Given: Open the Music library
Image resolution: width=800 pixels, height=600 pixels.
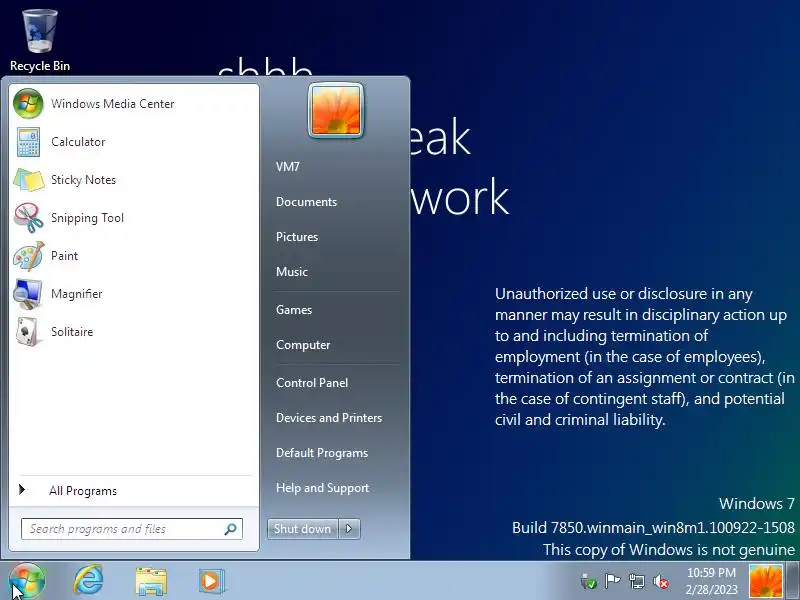Looking at the screenshot, I should (292, 272).
